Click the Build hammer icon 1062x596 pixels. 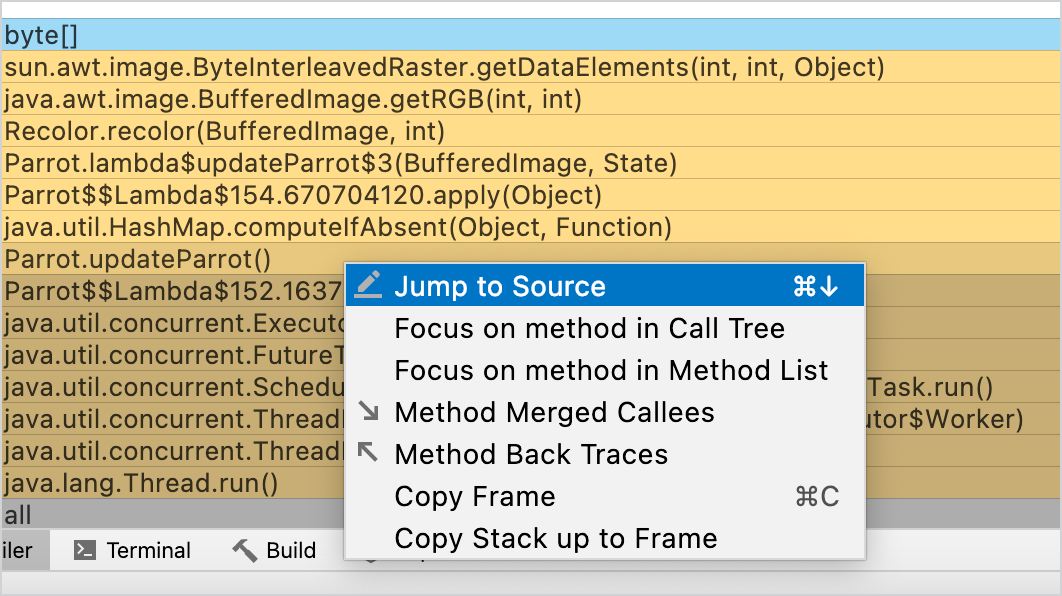pyautogui.click(x=245, y=550)
